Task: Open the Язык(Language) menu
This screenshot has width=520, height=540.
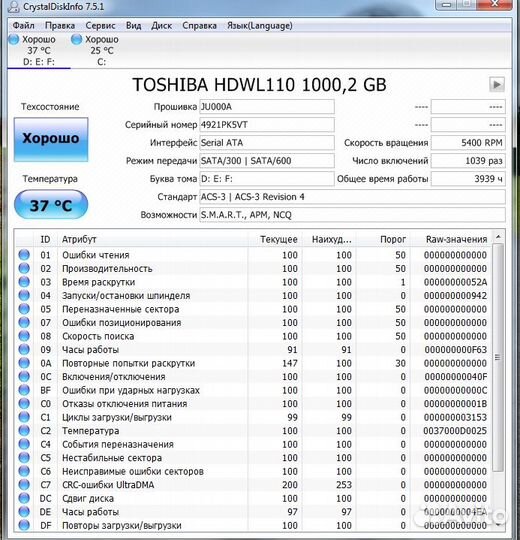Action: [x=260, y=26]
